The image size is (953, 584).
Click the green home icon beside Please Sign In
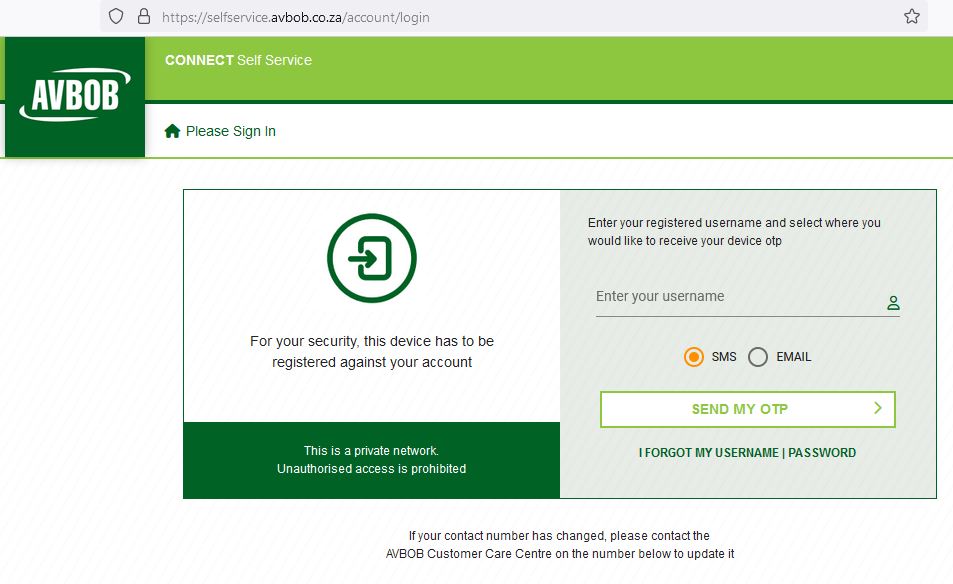pos(172,130)
